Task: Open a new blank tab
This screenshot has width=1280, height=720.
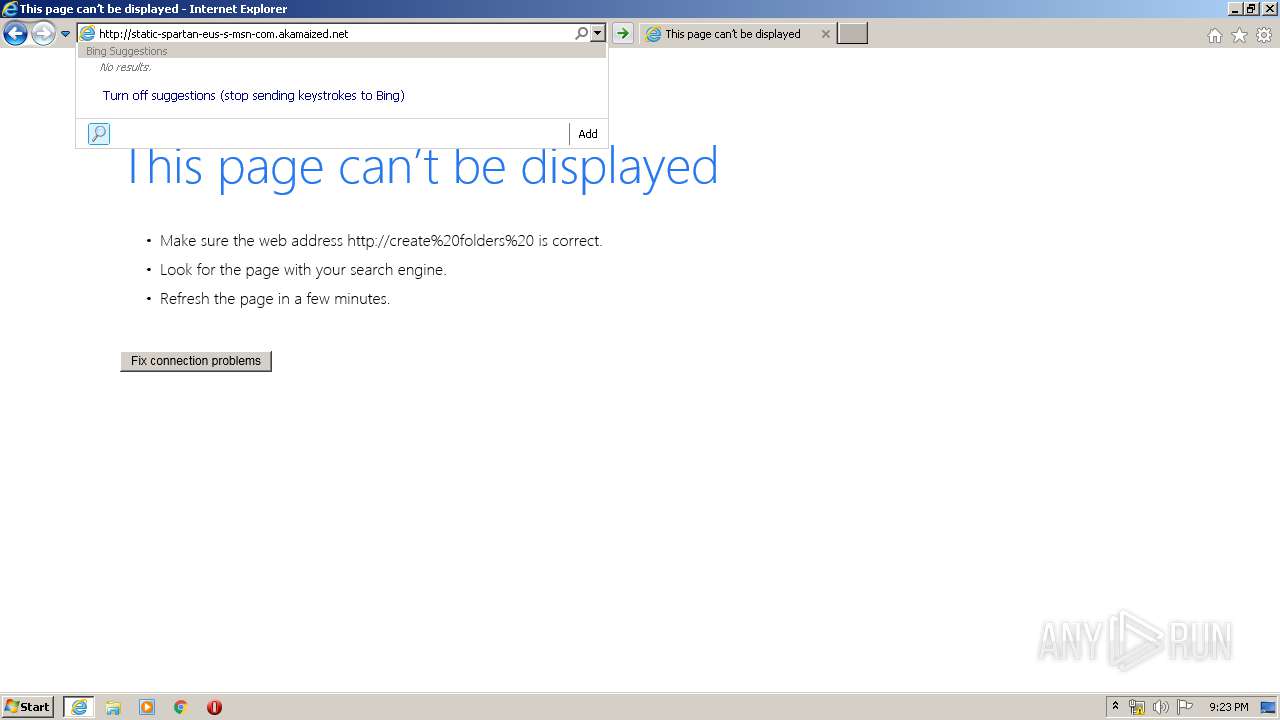Action: 852,34
